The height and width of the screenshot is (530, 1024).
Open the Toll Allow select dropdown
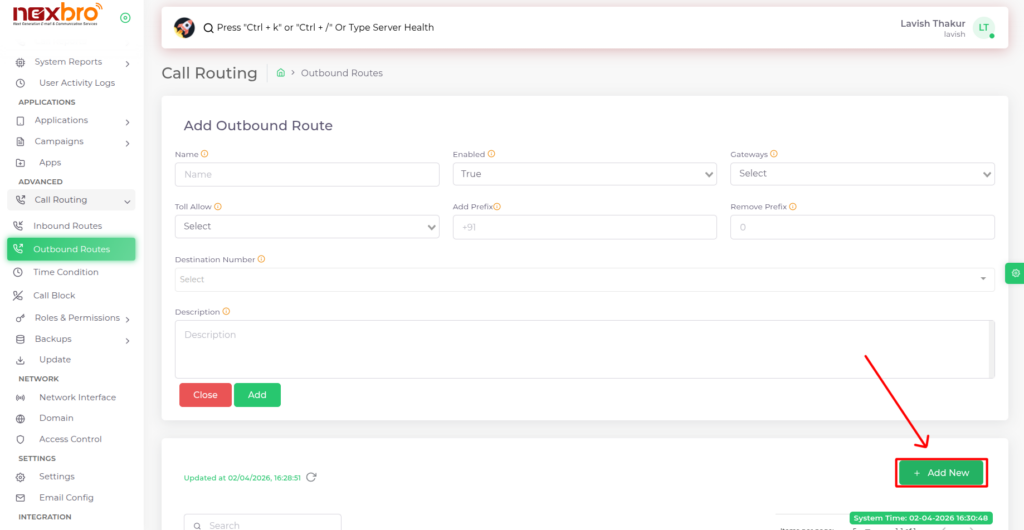tap(307, 227)
